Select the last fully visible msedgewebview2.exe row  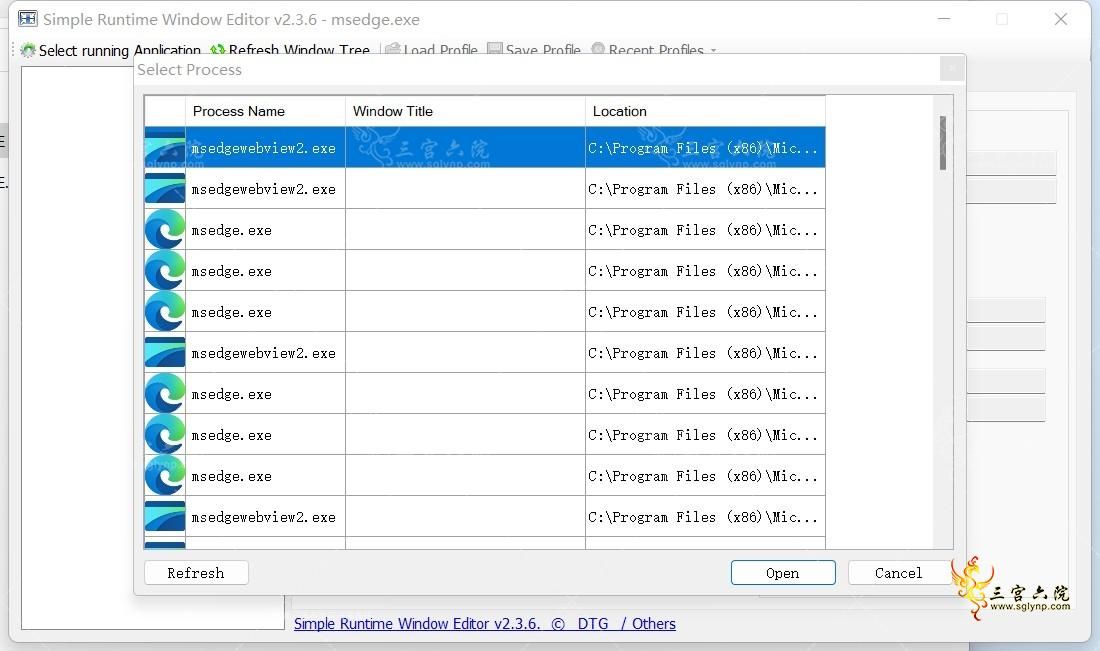pos(485,517)
